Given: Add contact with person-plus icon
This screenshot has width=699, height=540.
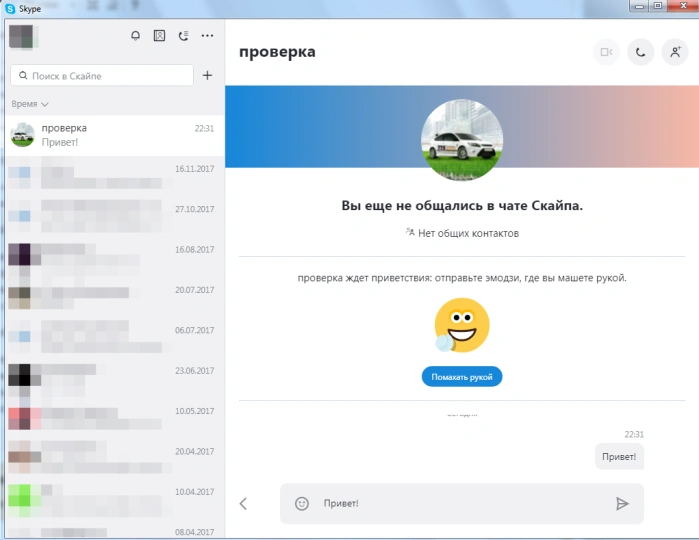Looking at the screenshot, I should 675,52.
